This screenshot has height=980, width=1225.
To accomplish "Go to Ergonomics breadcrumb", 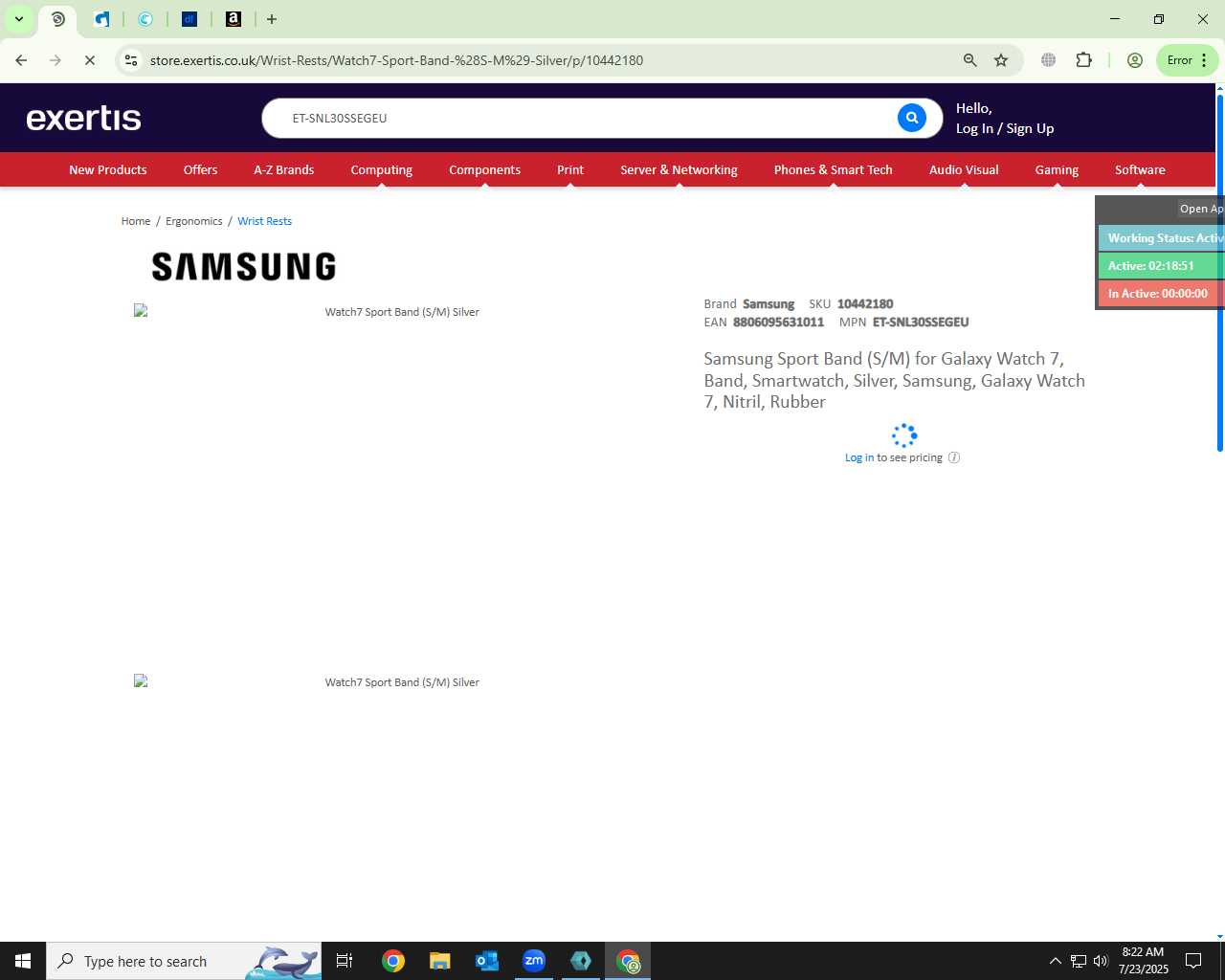I will (194, 221).
